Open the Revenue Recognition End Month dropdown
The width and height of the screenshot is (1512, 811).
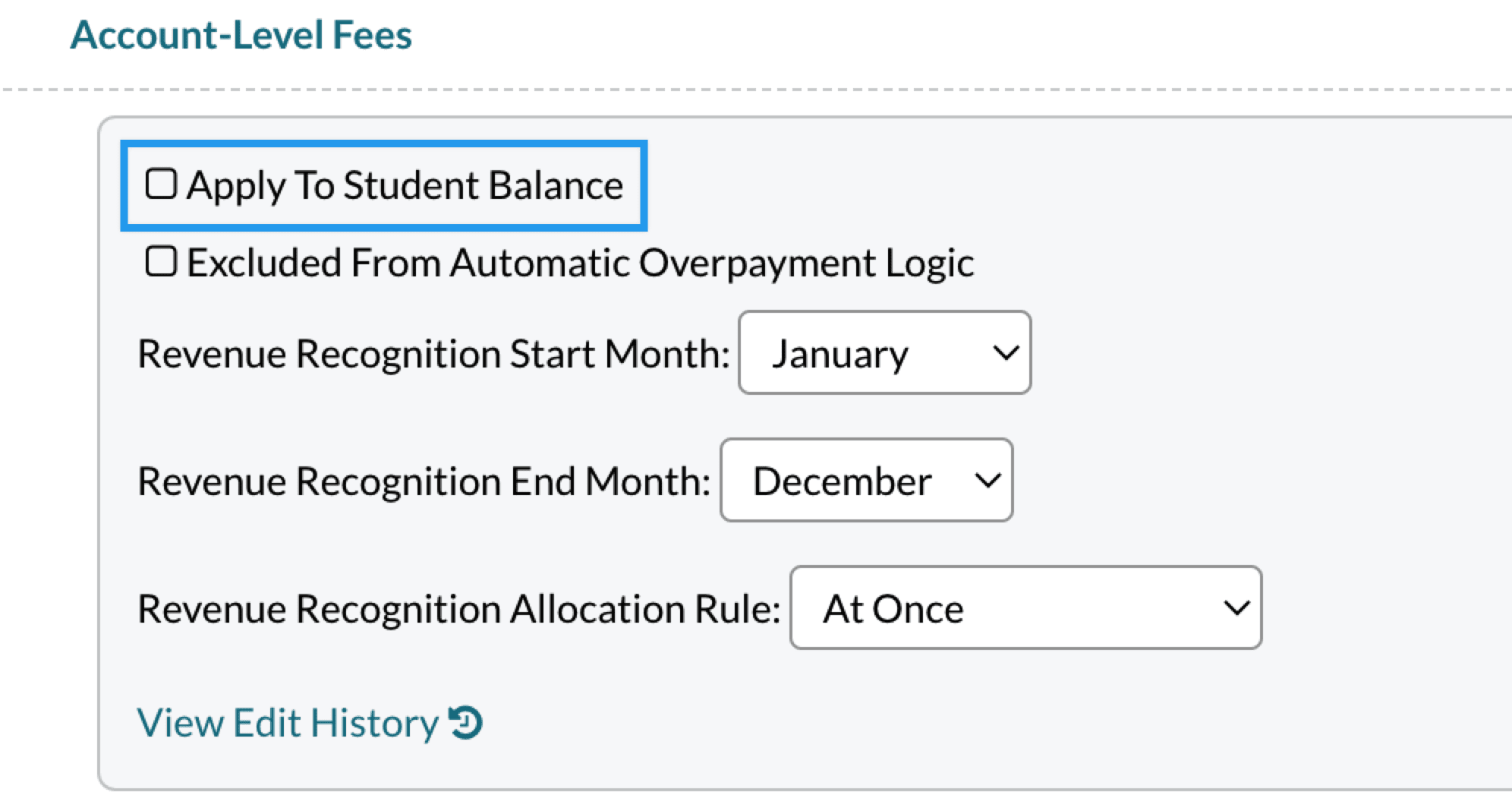865,480
